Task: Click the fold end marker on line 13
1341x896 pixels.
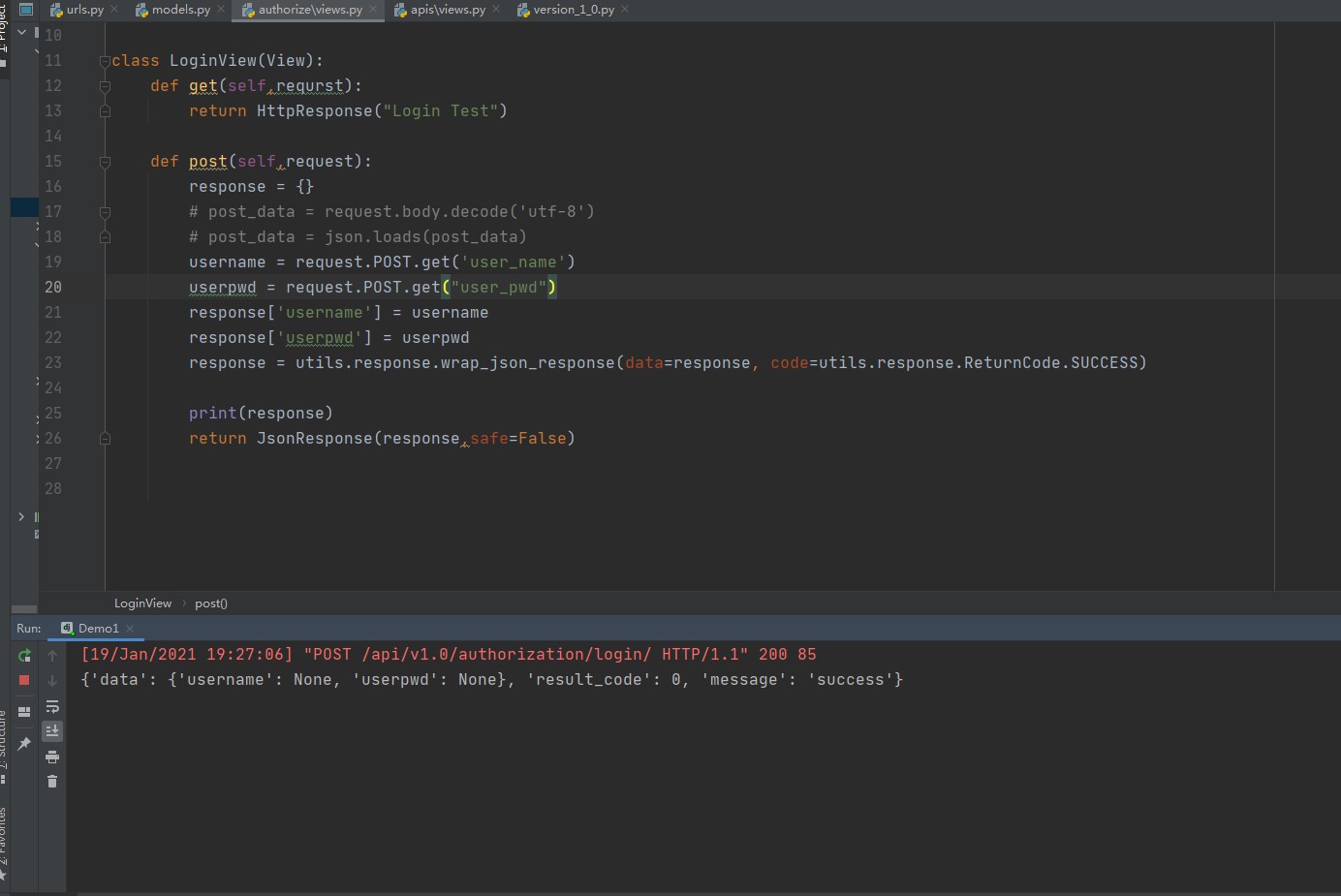Action: (x=105, y=111)
